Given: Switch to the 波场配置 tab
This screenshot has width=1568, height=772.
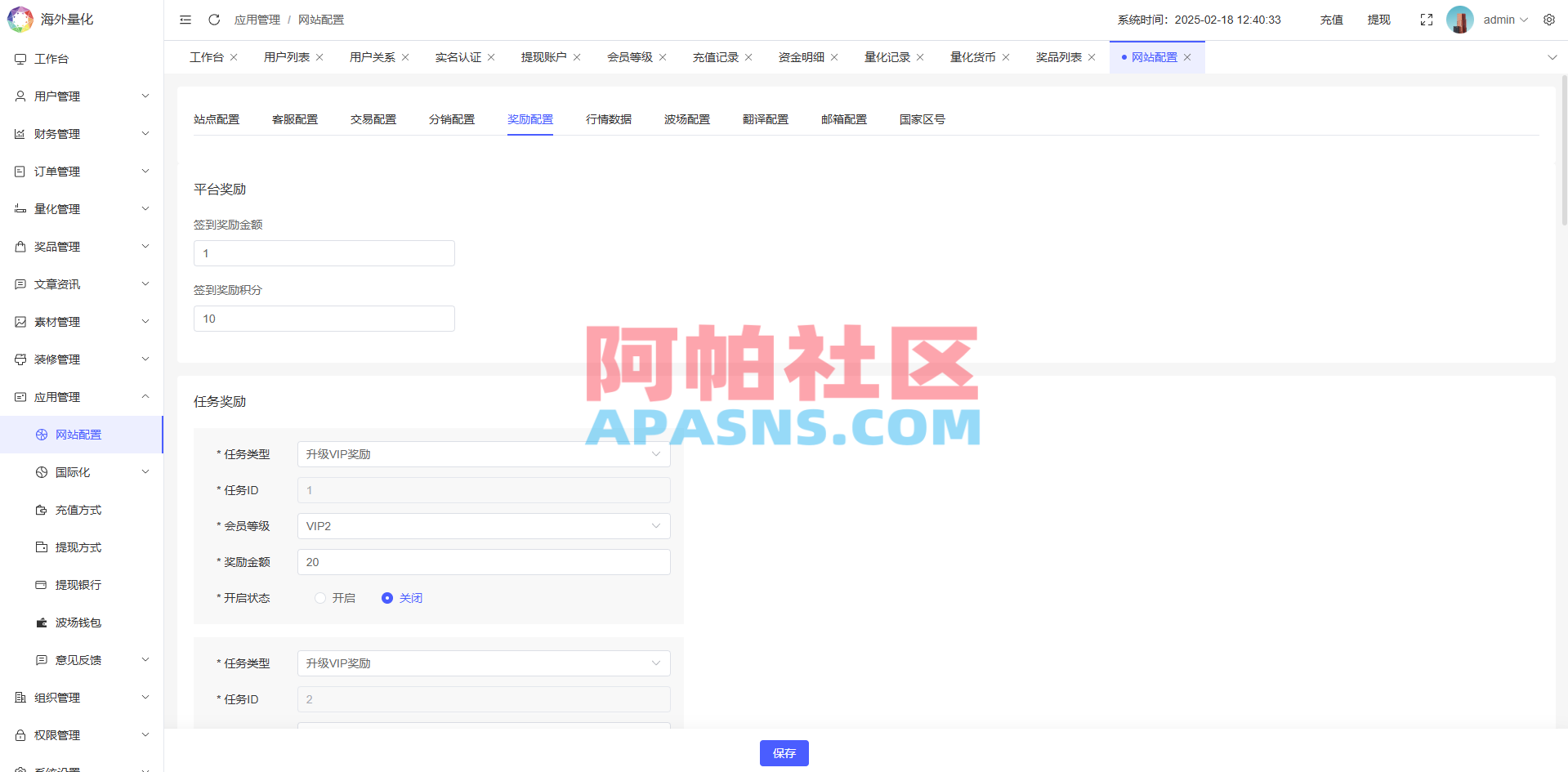Looking at the screenshot, I should (x=686, y=119).
